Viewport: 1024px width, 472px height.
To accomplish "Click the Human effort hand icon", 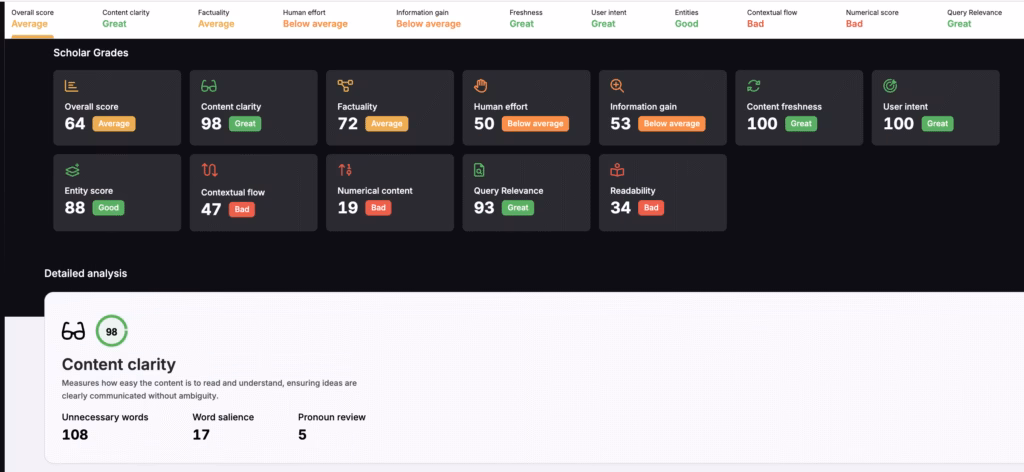I will tap(481, 86).
